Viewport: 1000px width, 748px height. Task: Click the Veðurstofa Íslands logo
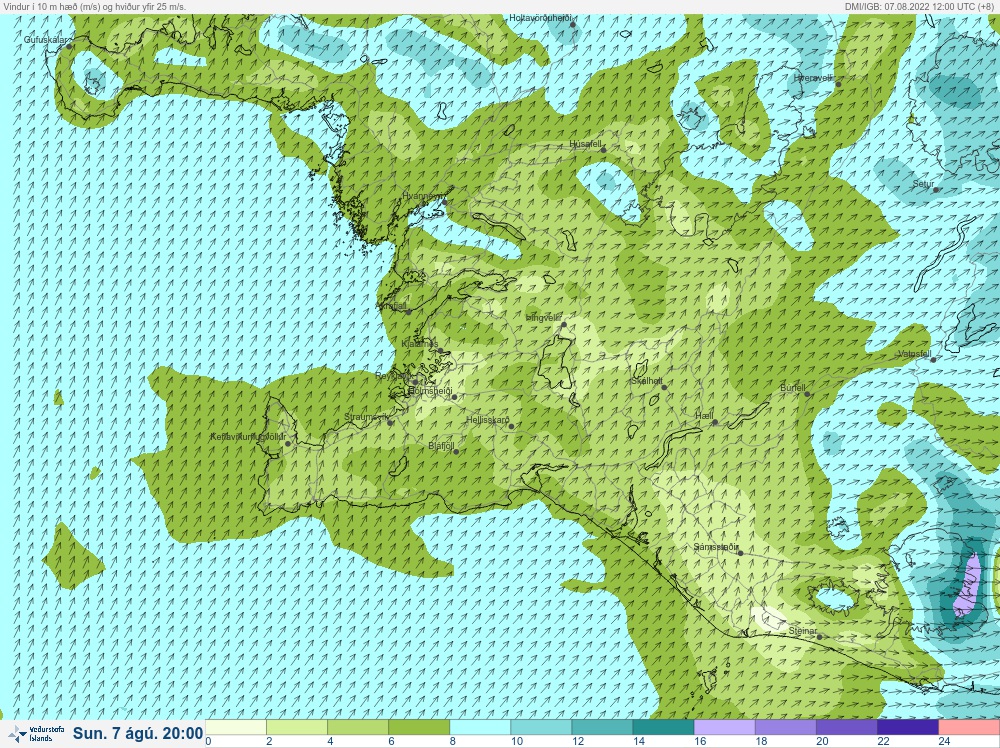pyautogui.click(x=36, y=733)
